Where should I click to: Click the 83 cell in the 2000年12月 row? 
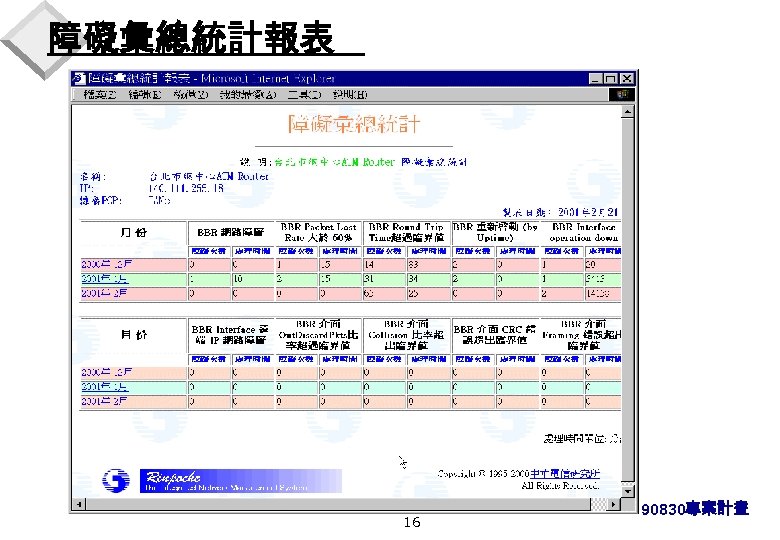428,265
